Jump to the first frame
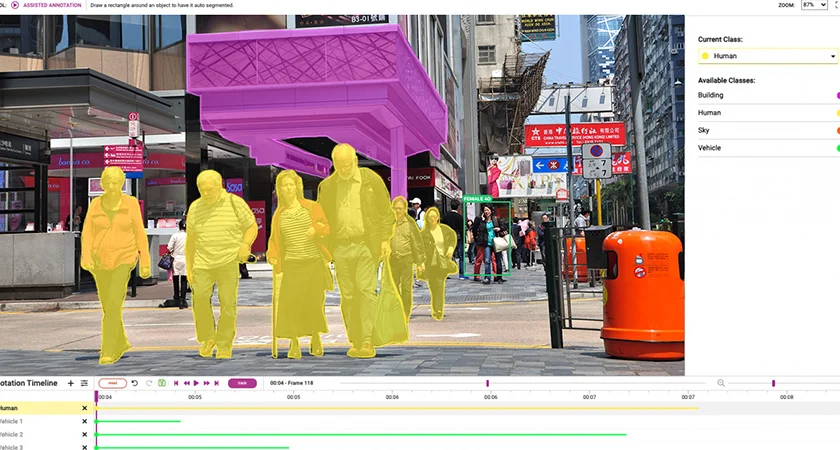 coord(176,383)
